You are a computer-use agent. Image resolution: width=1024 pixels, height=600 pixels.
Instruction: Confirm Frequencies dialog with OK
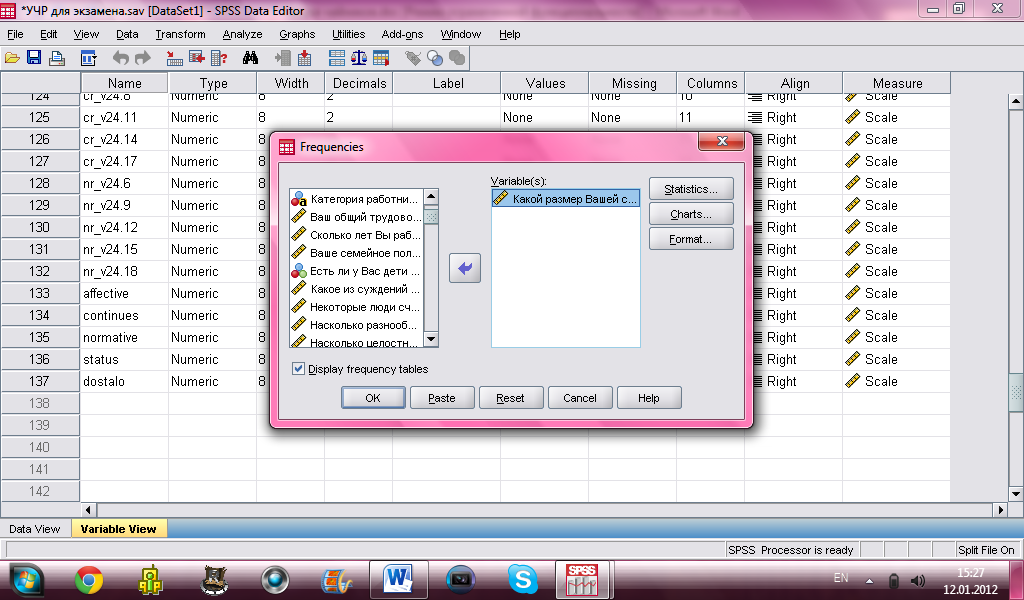[373, 398]
